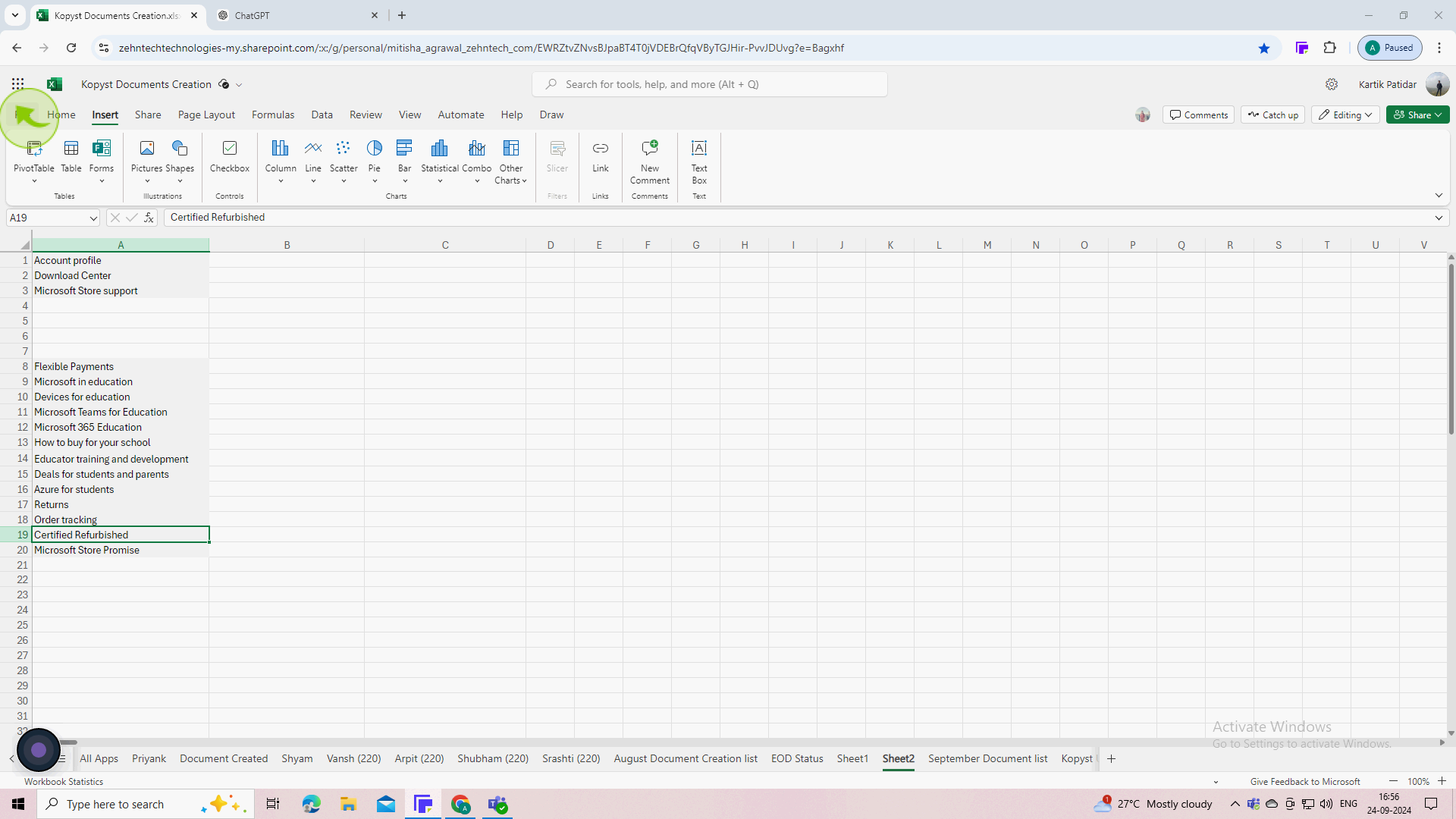Expand the PivotTable dropdown arrow
Viewport: 1456px width, 819px height.
coord(34,181)
